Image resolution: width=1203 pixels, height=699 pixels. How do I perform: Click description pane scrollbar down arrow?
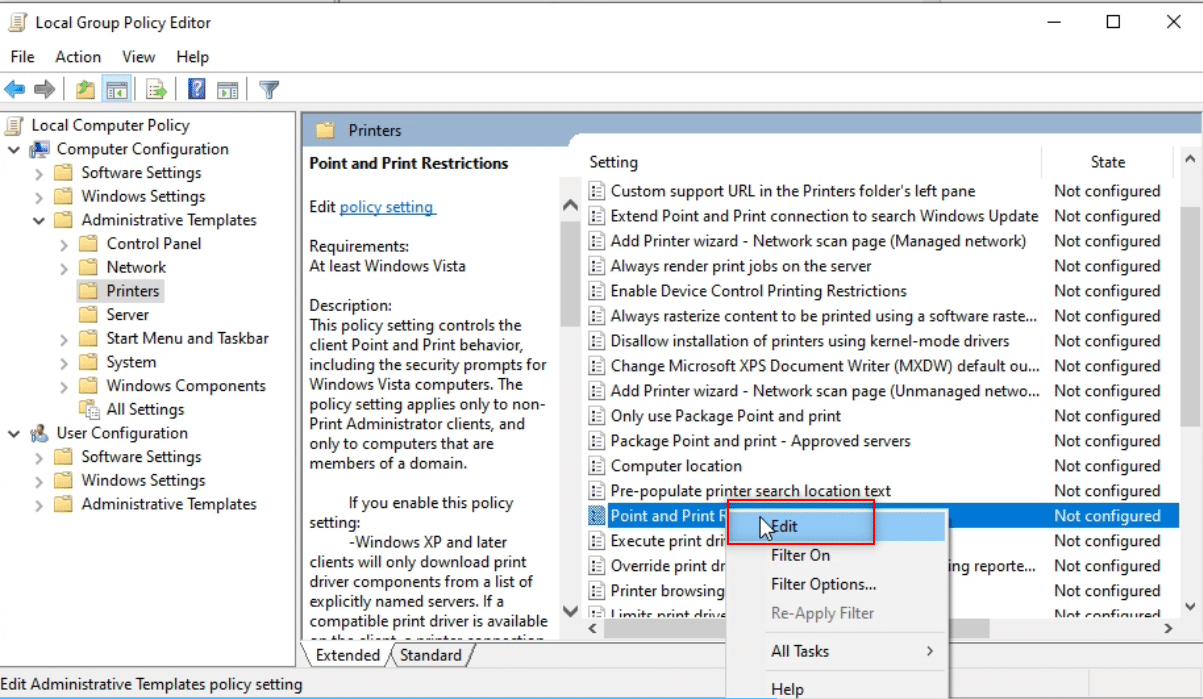point(571,610)
